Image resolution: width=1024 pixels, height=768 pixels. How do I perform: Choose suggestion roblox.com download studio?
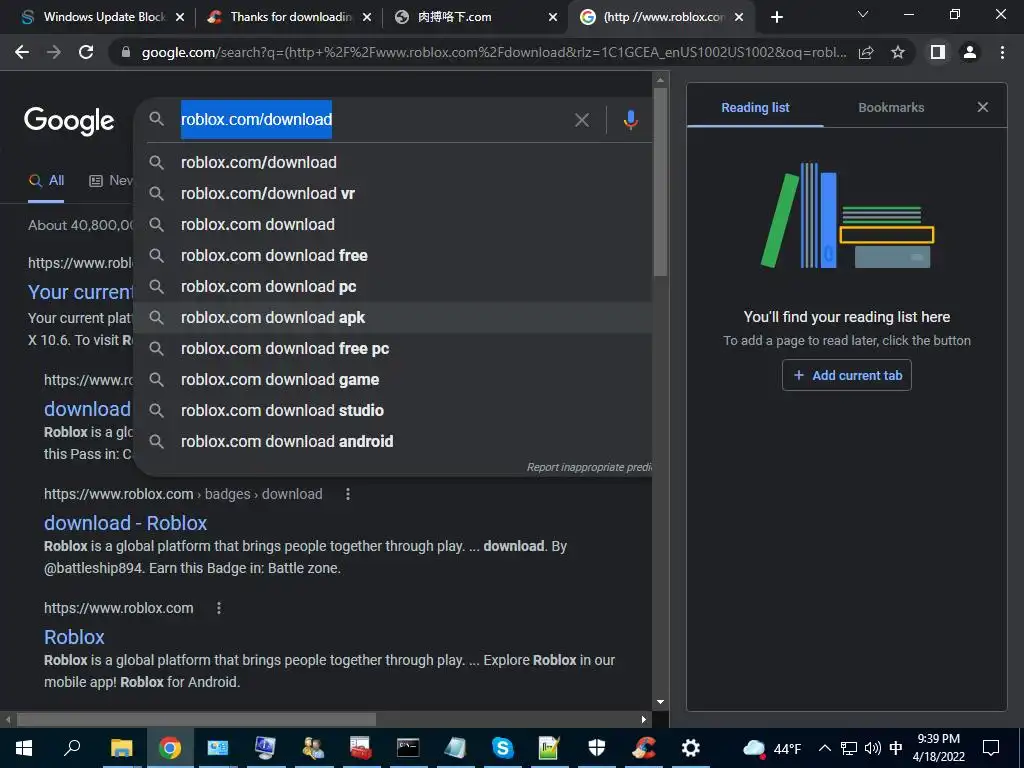[392, 411]
